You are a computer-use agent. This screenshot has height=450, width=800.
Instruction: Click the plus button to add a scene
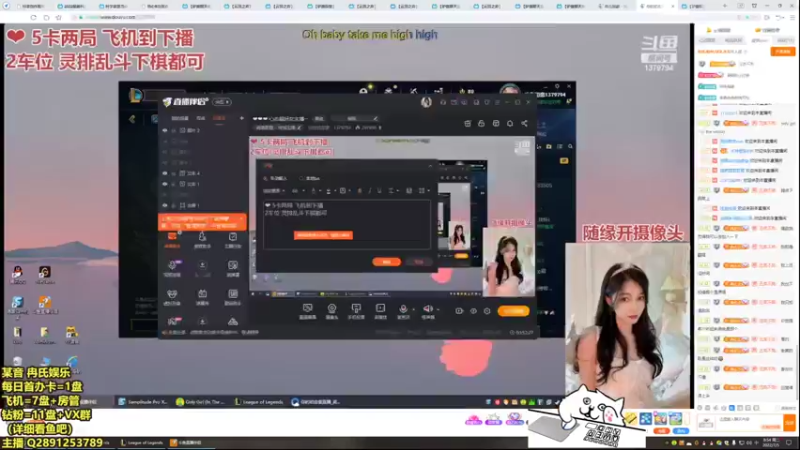[x=242, y=118]
